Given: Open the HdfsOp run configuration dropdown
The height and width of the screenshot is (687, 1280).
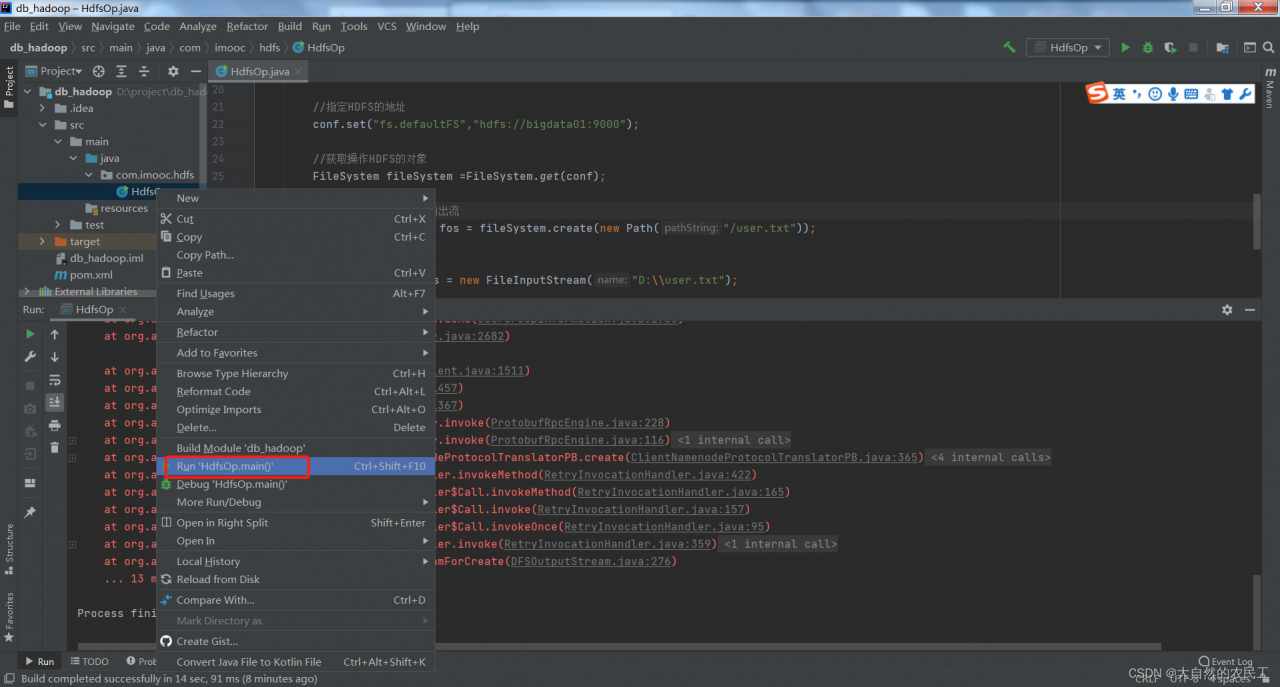Looking at the screenshot, I should pyautogui.click(x=1068, y=47).
